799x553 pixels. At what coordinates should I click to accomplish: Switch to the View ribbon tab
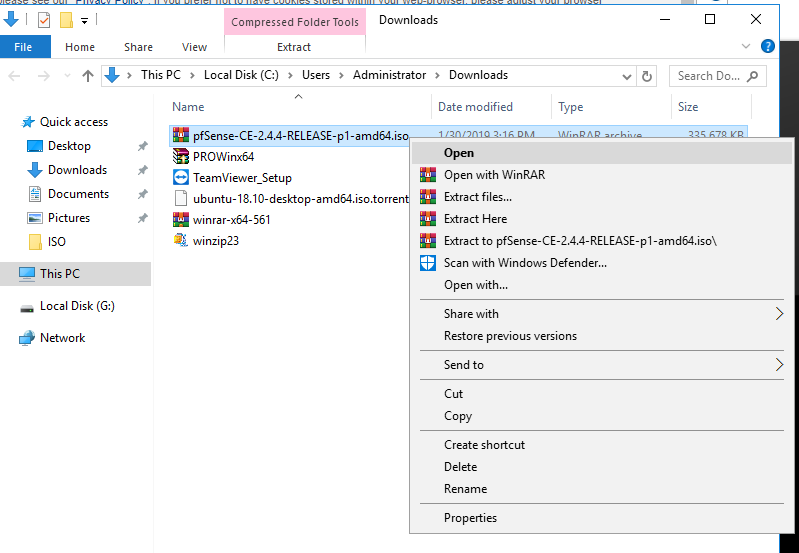[x=194, y=47]
